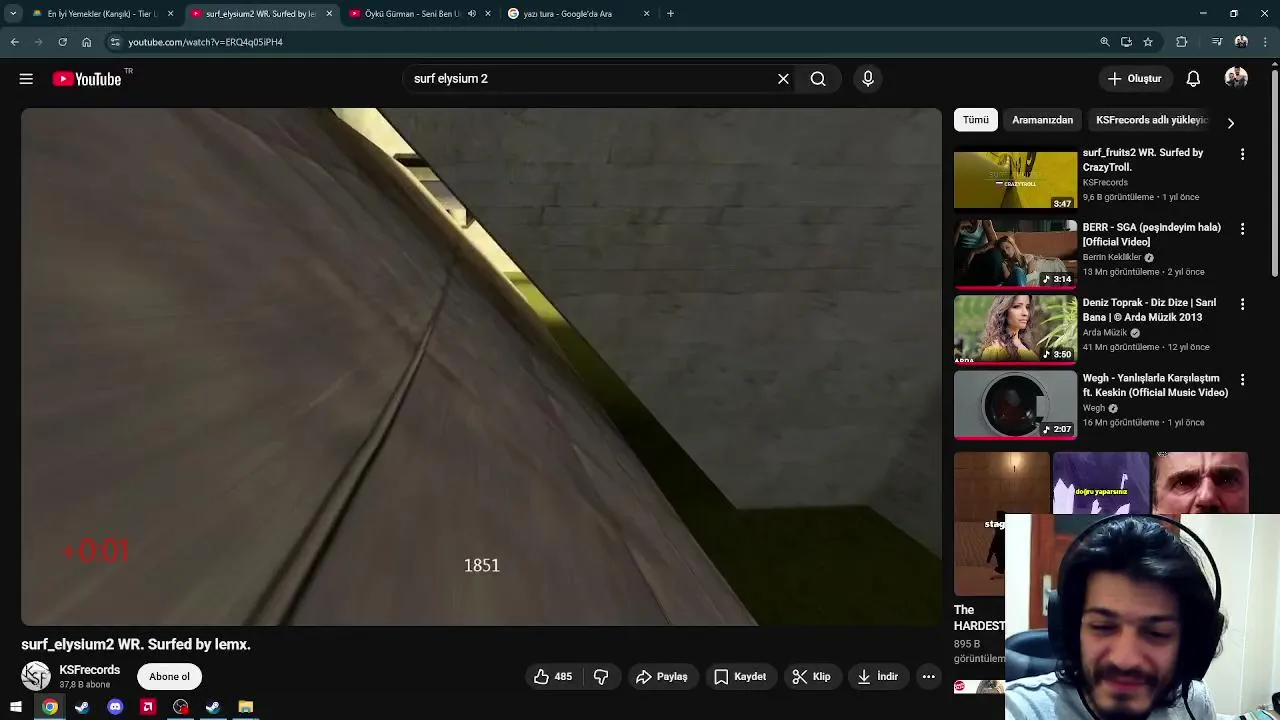Open Deniz Toprak Diz Dize thumbnail
Screen dimensions: 1280x720
(1015, 329)
